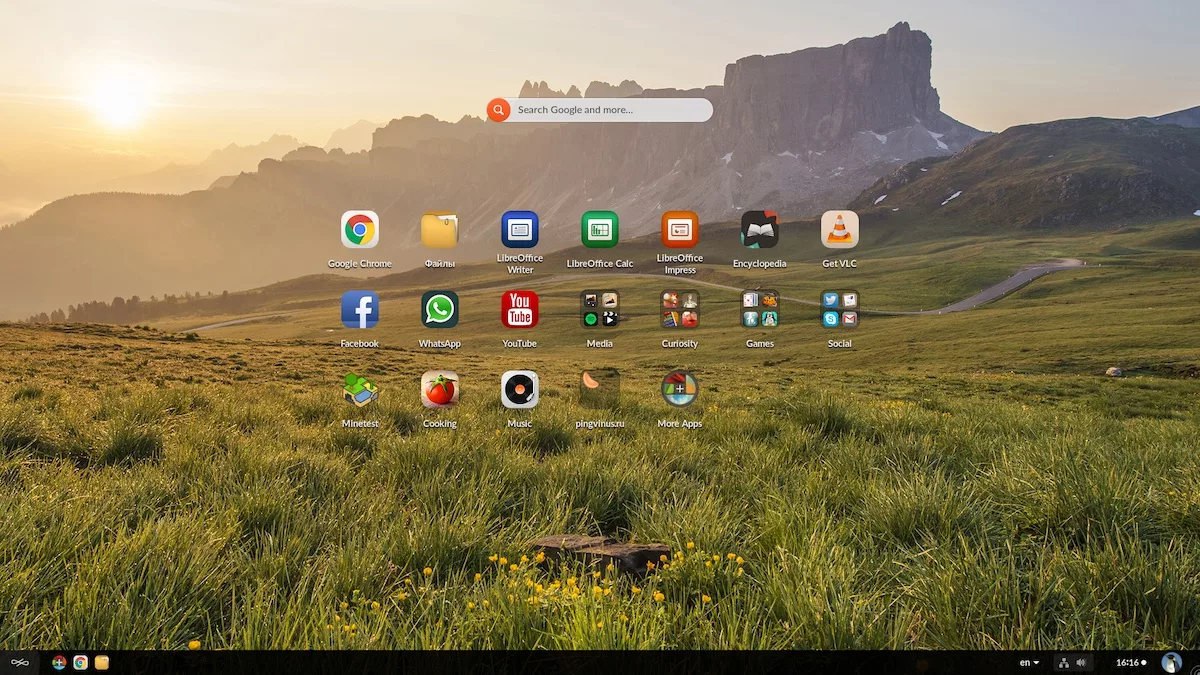1200x675 pixels.
Task: Click the orange search magnifier icon
Action: pos(498,110)
